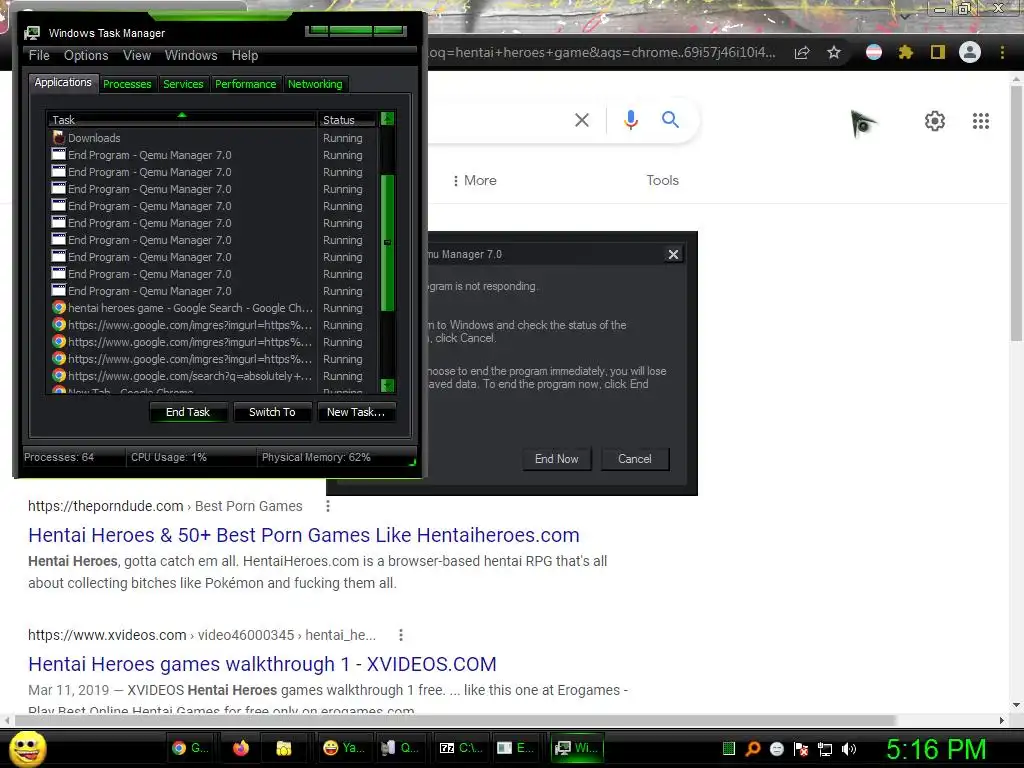Click the Chrome share page icon
1024x768 pixels.
click(x=802, y=53)
